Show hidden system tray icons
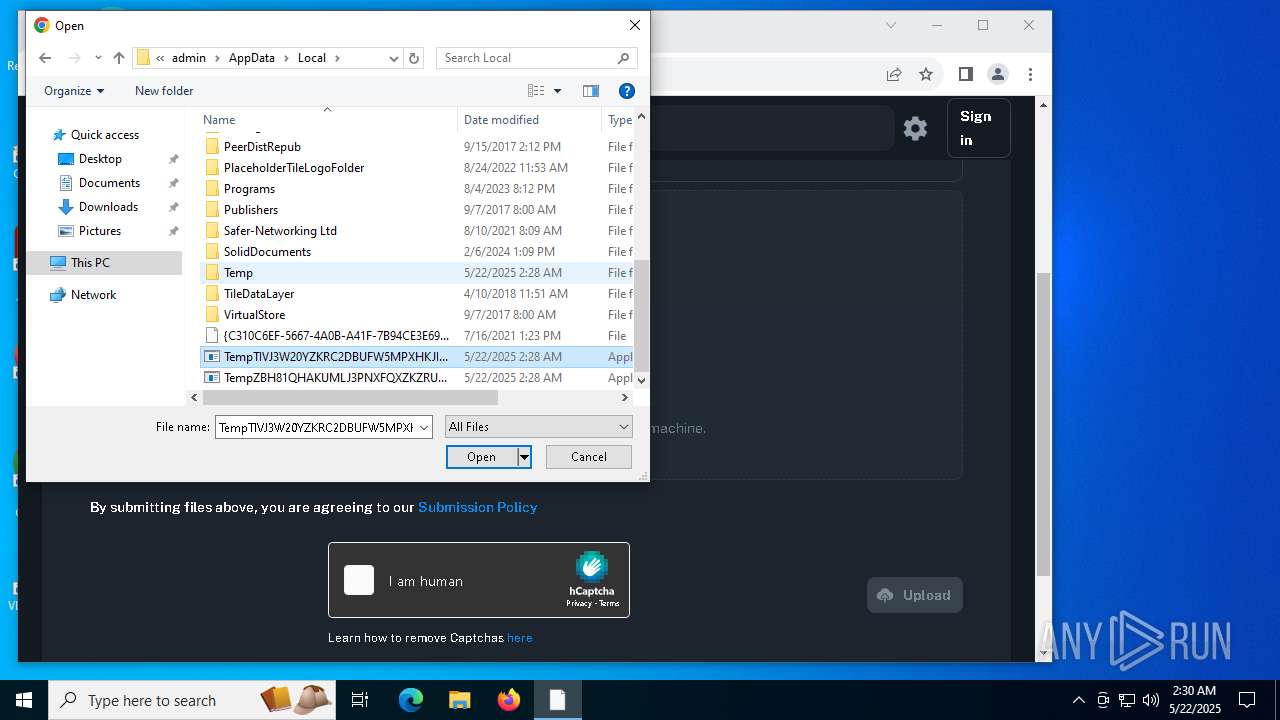This screenshot has width=1280, height=720. point(1078,700)
